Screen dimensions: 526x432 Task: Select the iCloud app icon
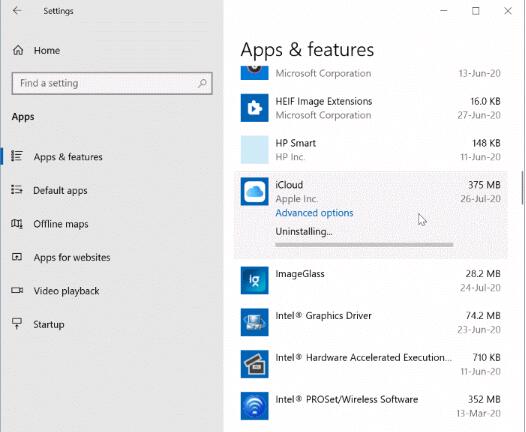254,192
